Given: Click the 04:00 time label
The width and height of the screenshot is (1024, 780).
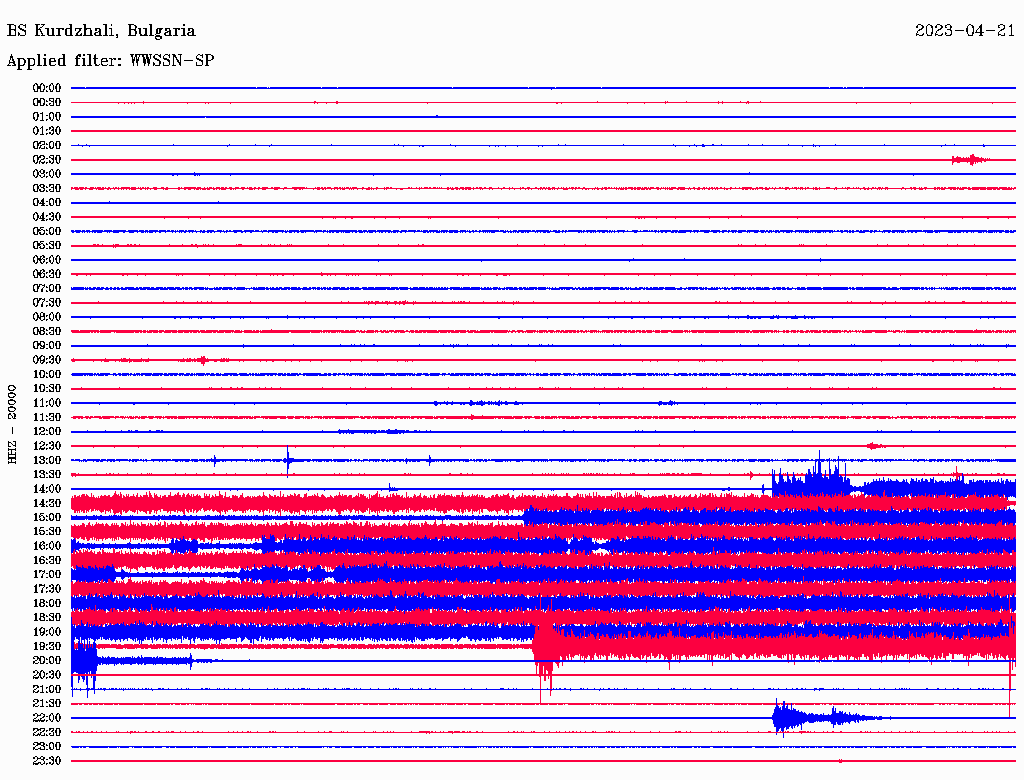Looking at the screenshot, I should point(47,203).
